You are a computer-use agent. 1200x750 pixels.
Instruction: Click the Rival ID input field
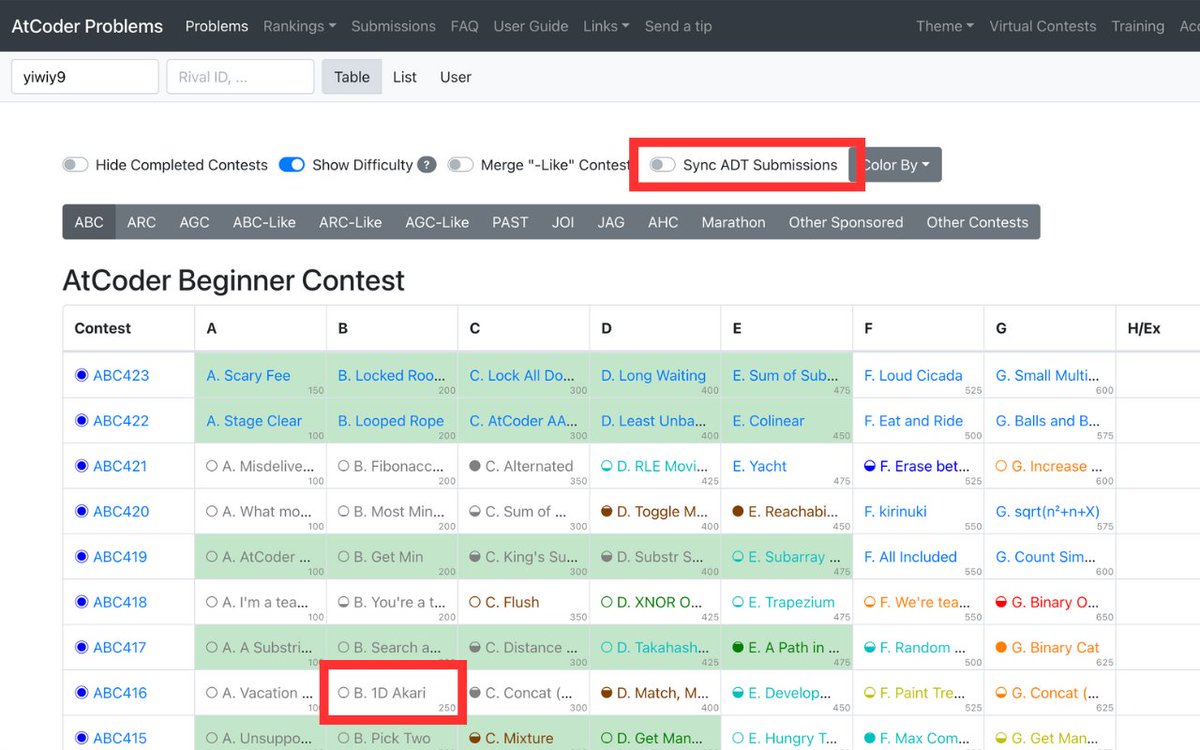pos(240,77)
